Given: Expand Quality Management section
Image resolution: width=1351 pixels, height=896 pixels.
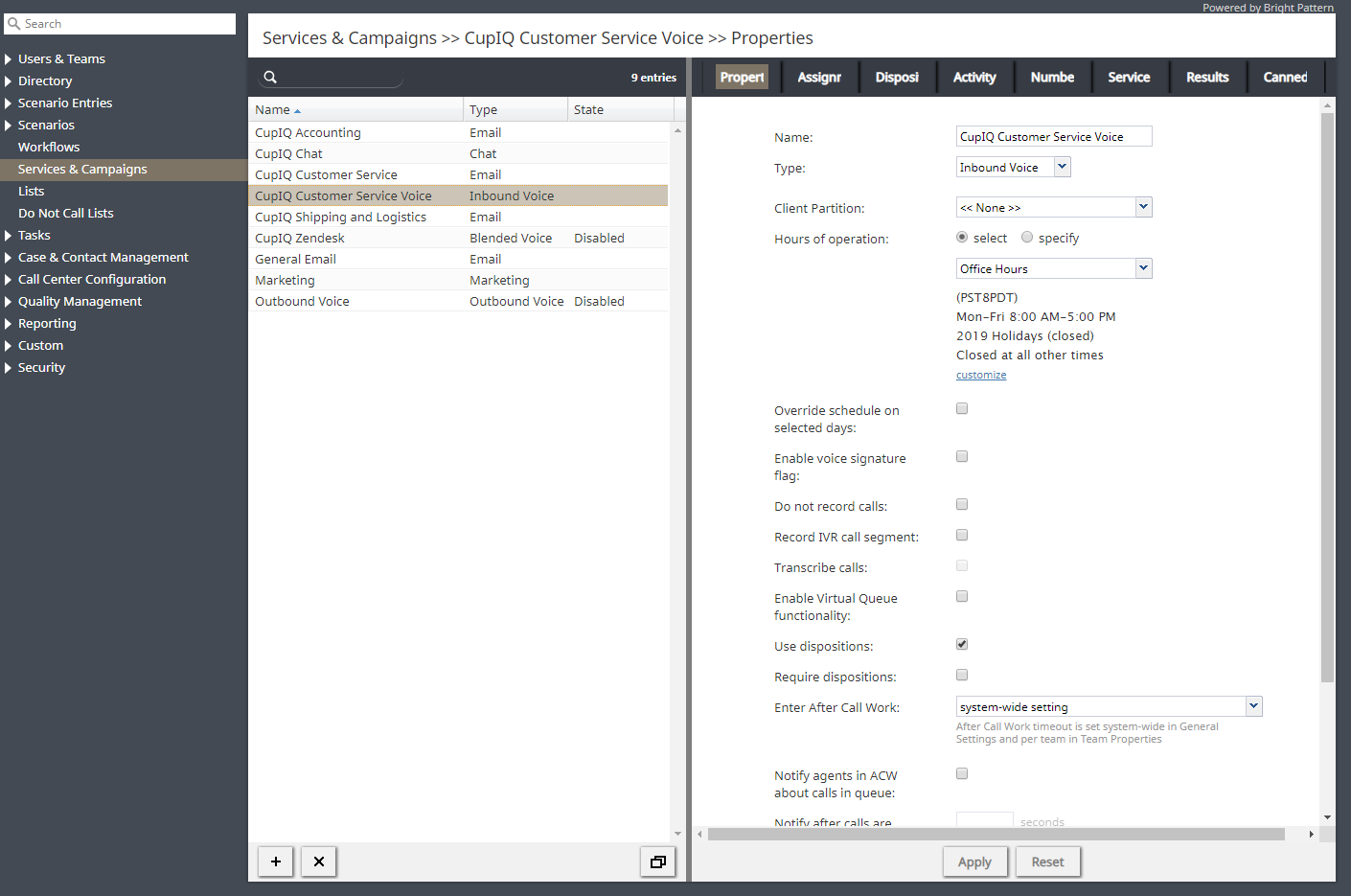Looking at the screenshot, I should 9,302.
